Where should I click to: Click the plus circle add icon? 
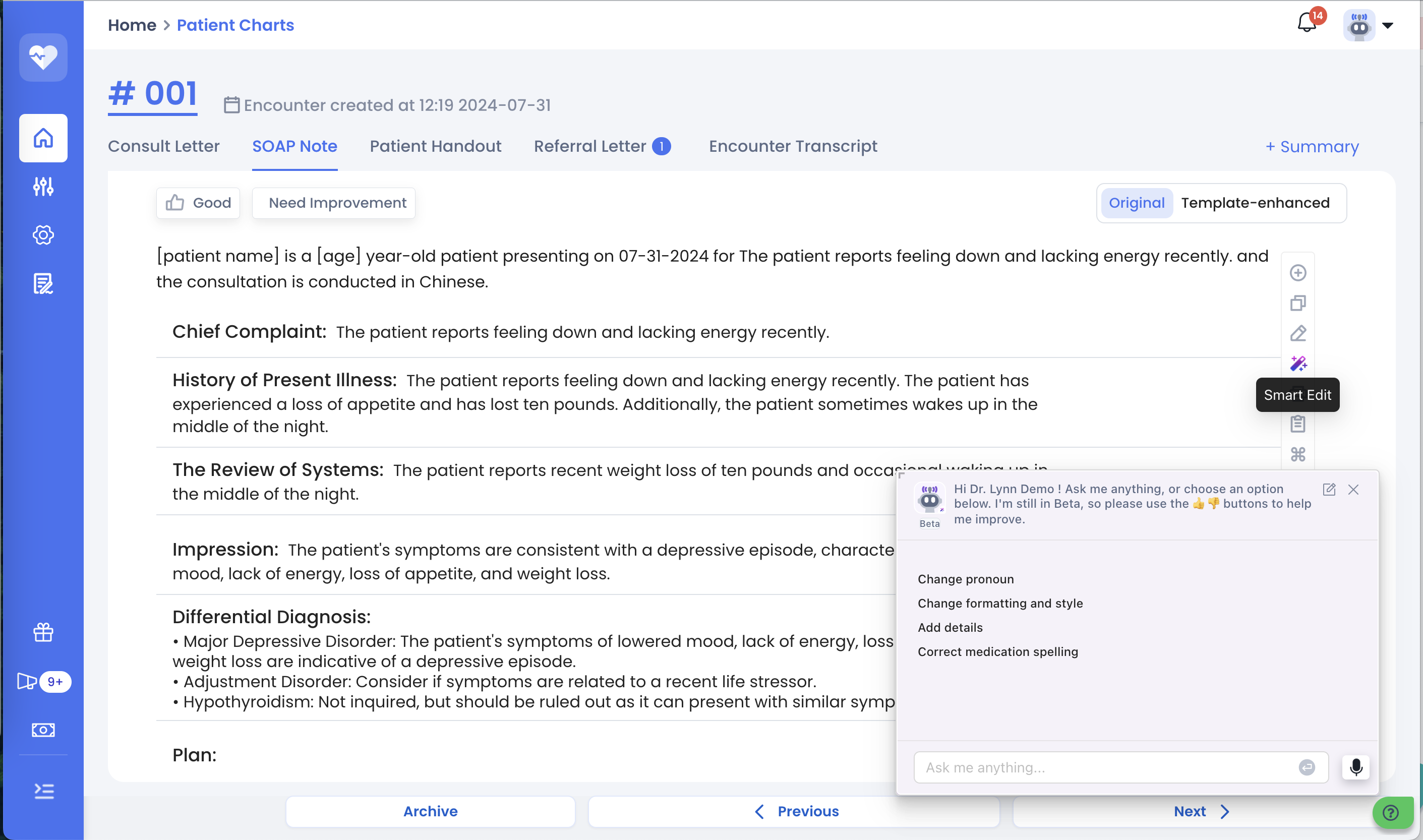[x=1297, y=273]
